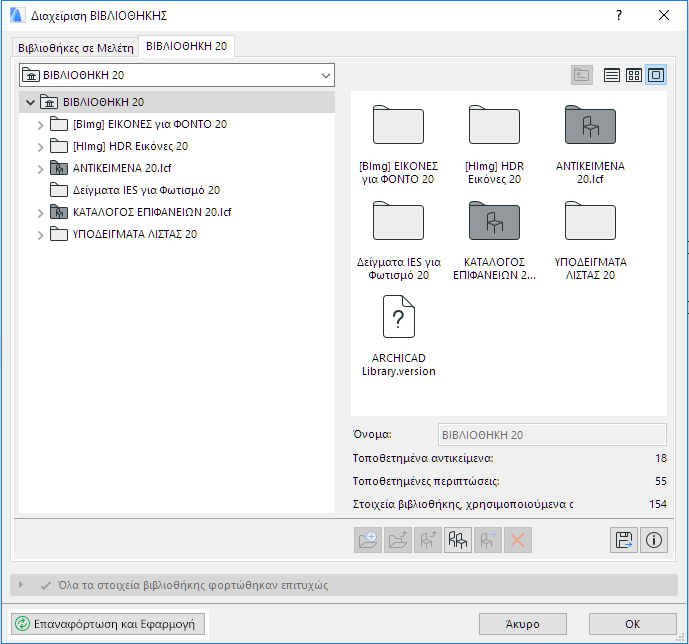Click the duplicate objects chairs icon

(x=457, y=540)
